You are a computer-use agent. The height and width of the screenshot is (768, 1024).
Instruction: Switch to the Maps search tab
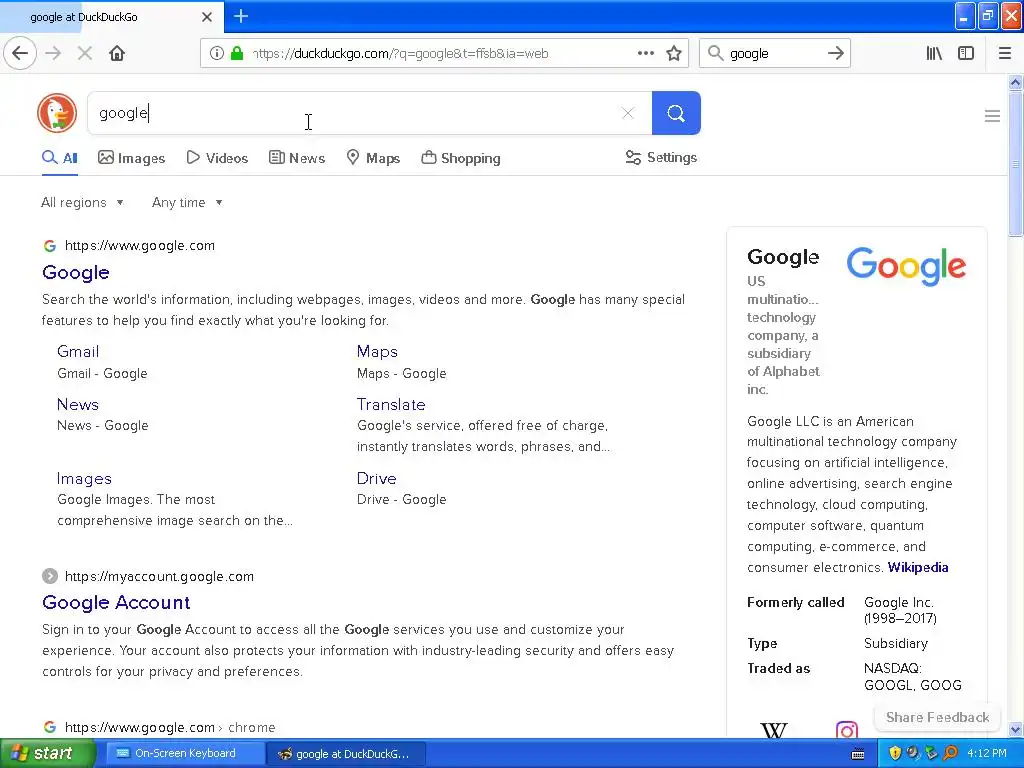tap(373, 158)
